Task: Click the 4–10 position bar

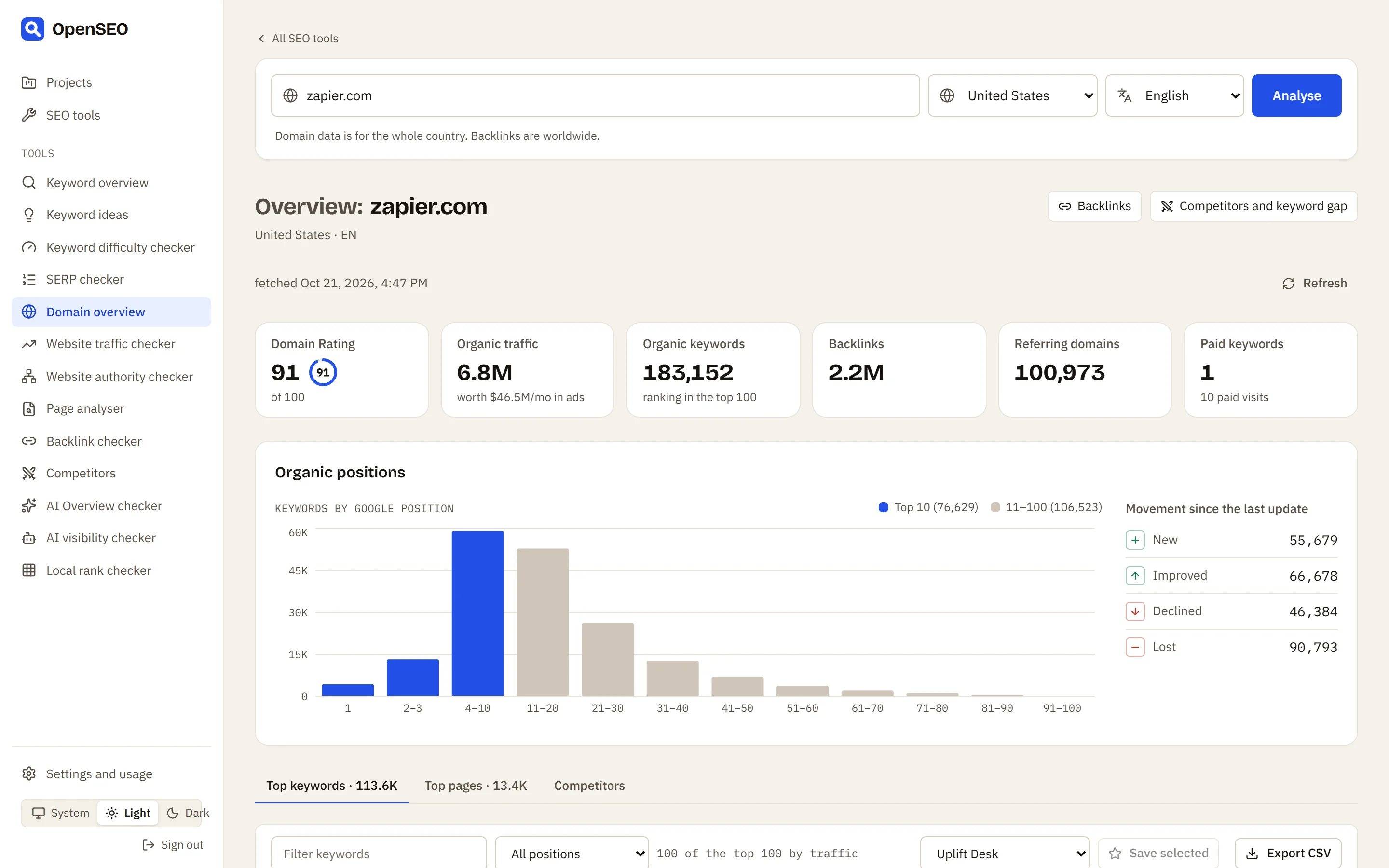Action: click(x=477, y=613)
